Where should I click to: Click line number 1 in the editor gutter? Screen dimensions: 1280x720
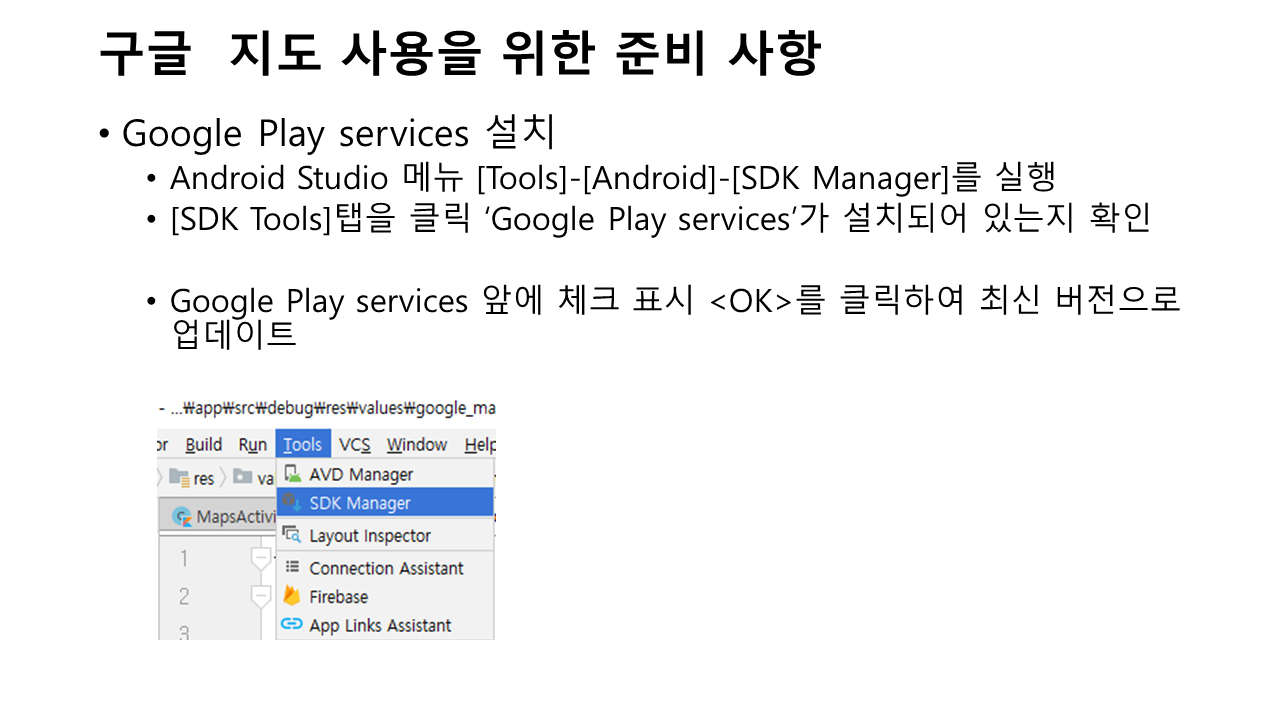click(x=184, y=558)
